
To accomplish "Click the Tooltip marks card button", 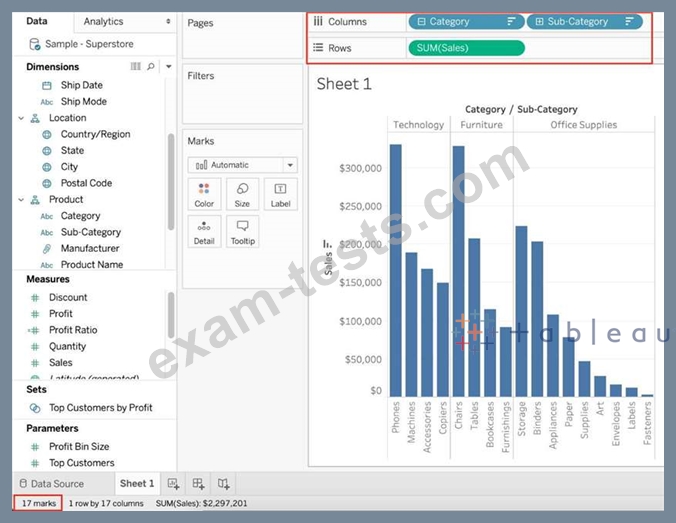I will click(x=242, y=232).
